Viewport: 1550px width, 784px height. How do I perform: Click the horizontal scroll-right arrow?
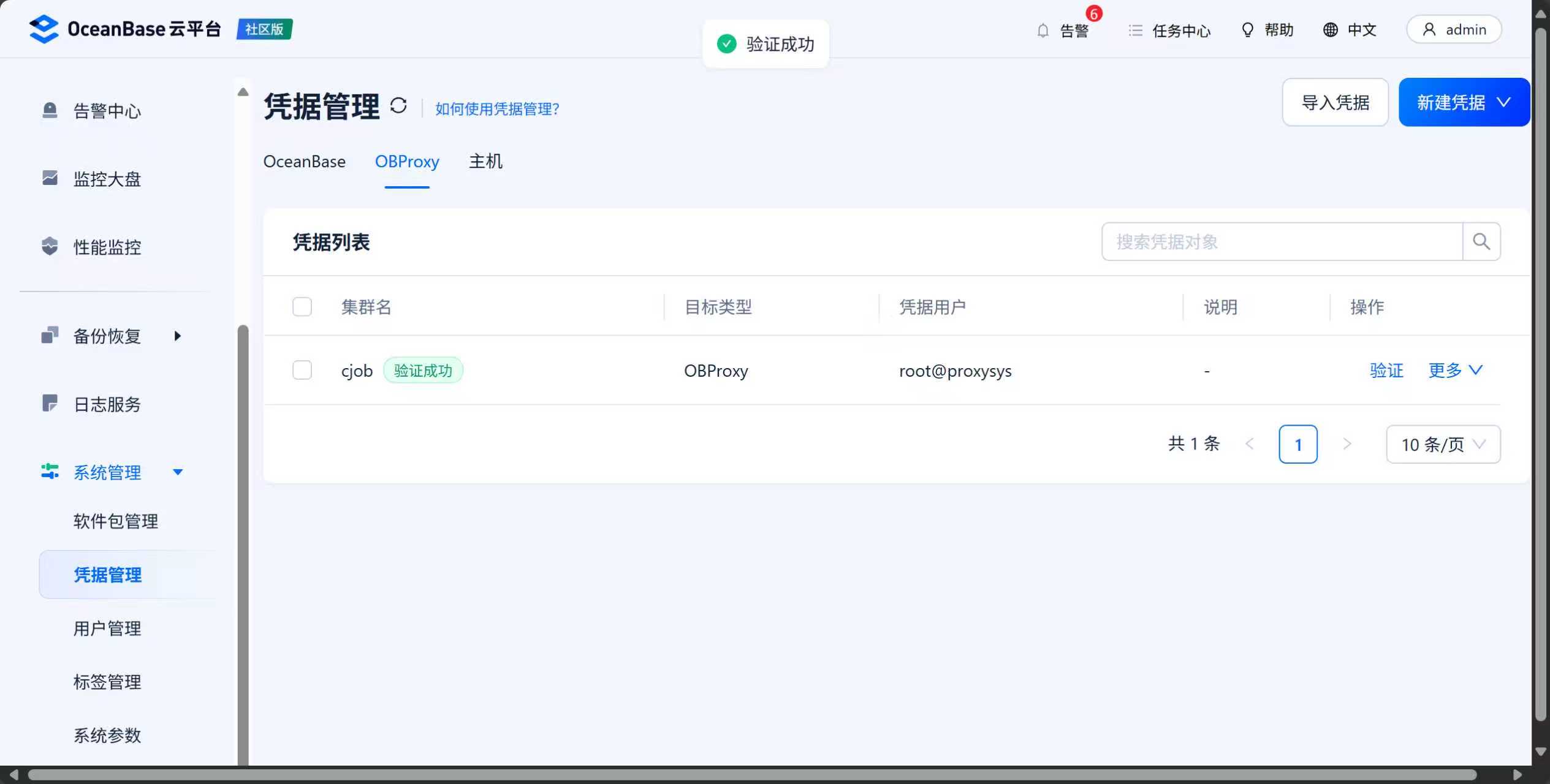click(1517, 775)
